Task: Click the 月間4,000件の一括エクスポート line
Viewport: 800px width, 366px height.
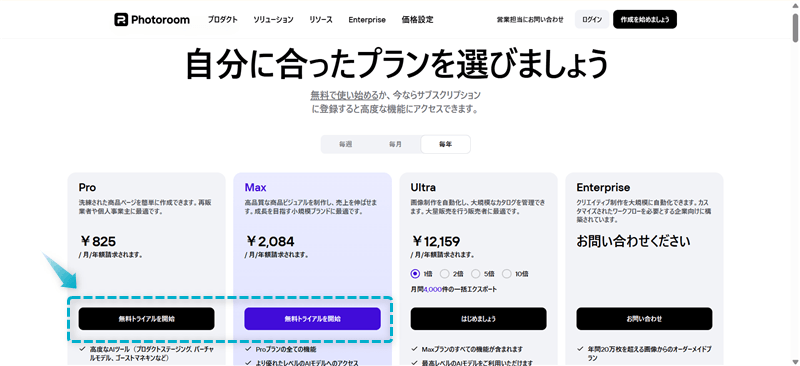Action: (x=454, y=289)
